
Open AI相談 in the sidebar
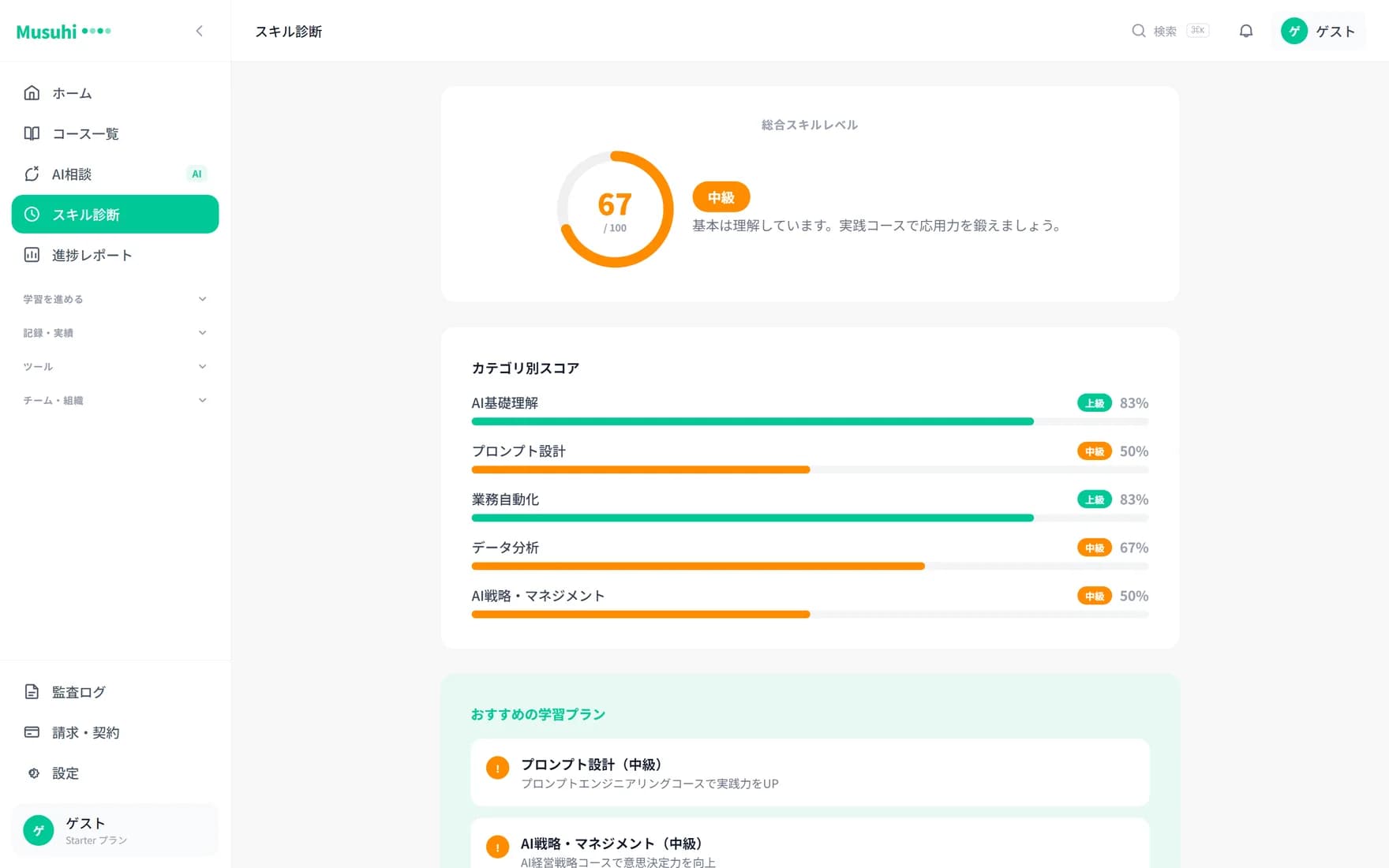115,174
